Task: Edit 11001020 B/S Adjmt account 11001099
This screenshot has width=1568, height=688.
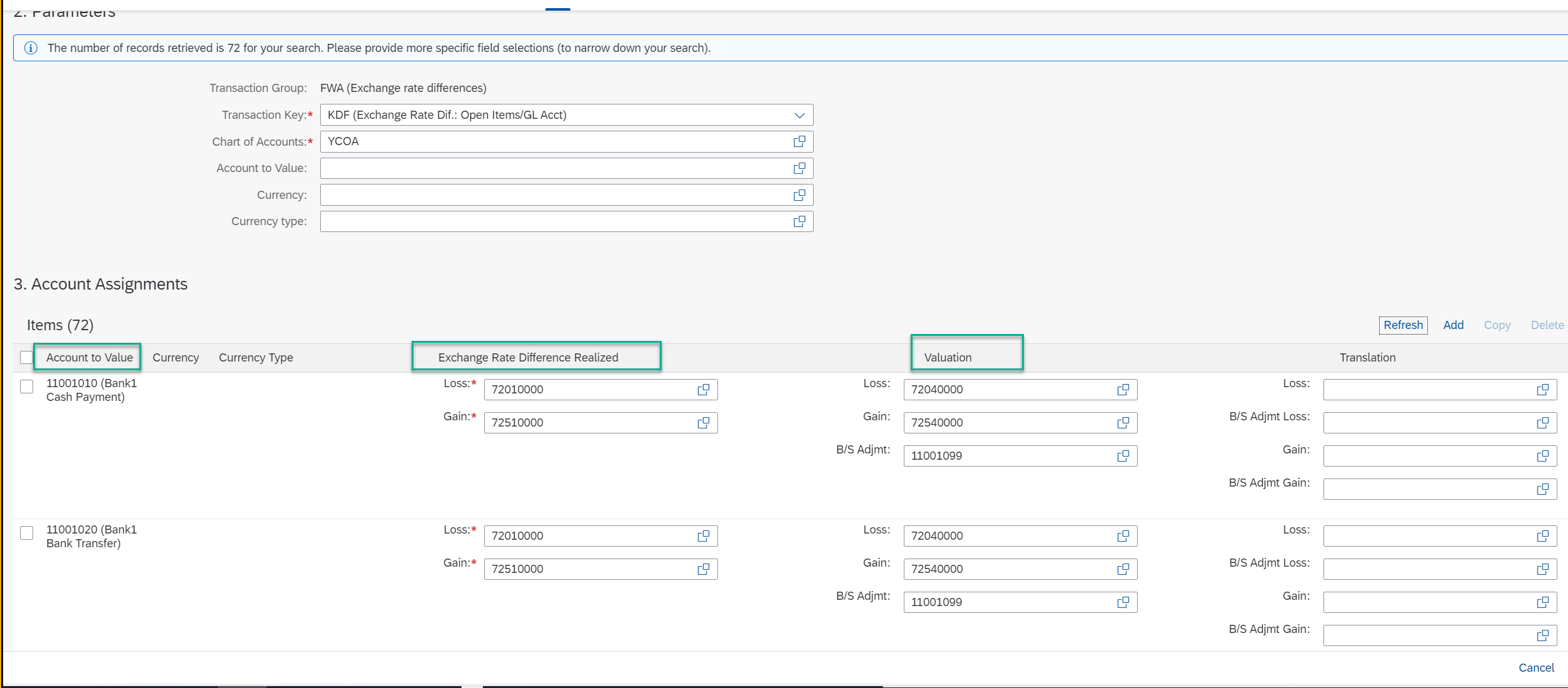Action: 1020,602
